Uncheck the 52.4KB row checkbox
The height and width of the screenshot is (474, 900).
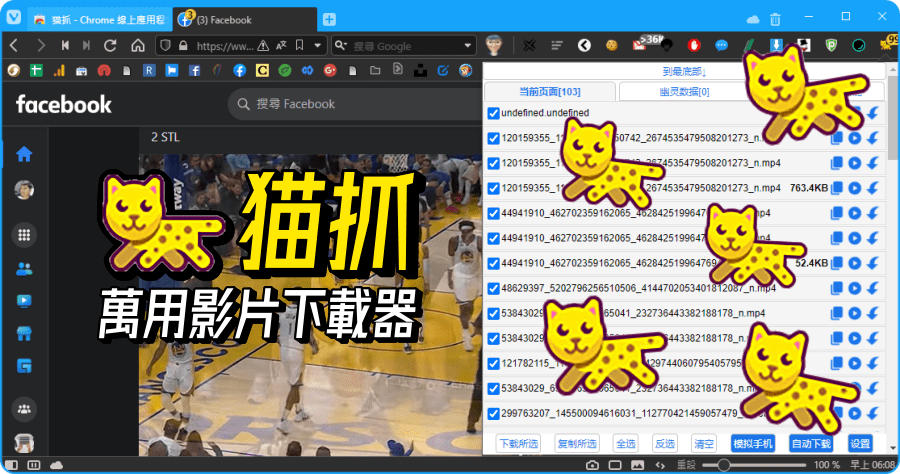[493, 263]
